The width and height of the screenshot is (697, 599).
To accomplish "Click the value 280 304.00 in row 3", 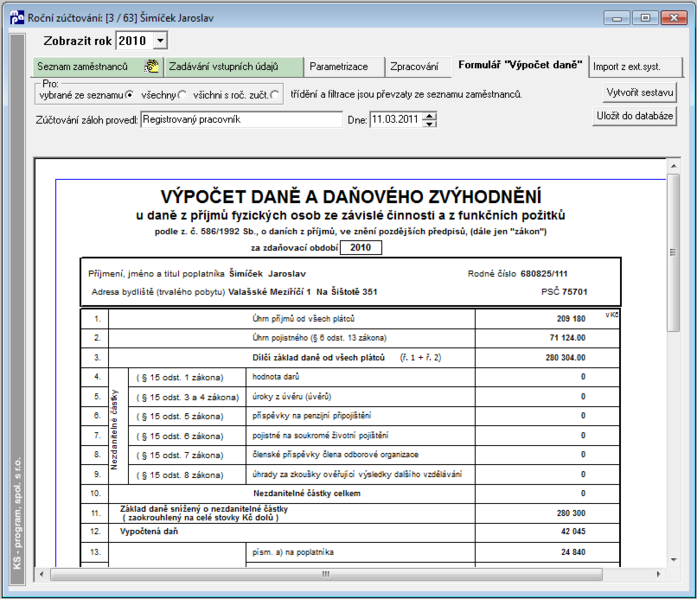I will 565,357.
